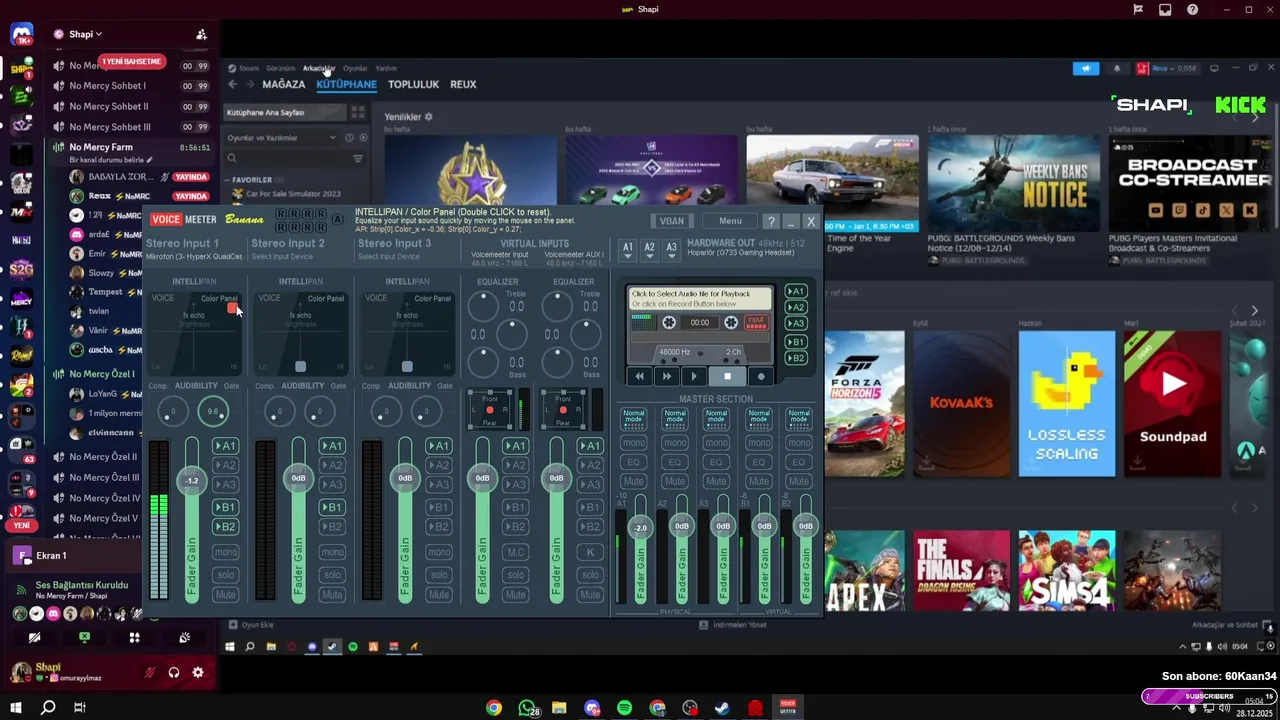The height and width of the screenshot is (720, 1280).
Task: Set recorder A1 bus source
Action: pos(796,292)
